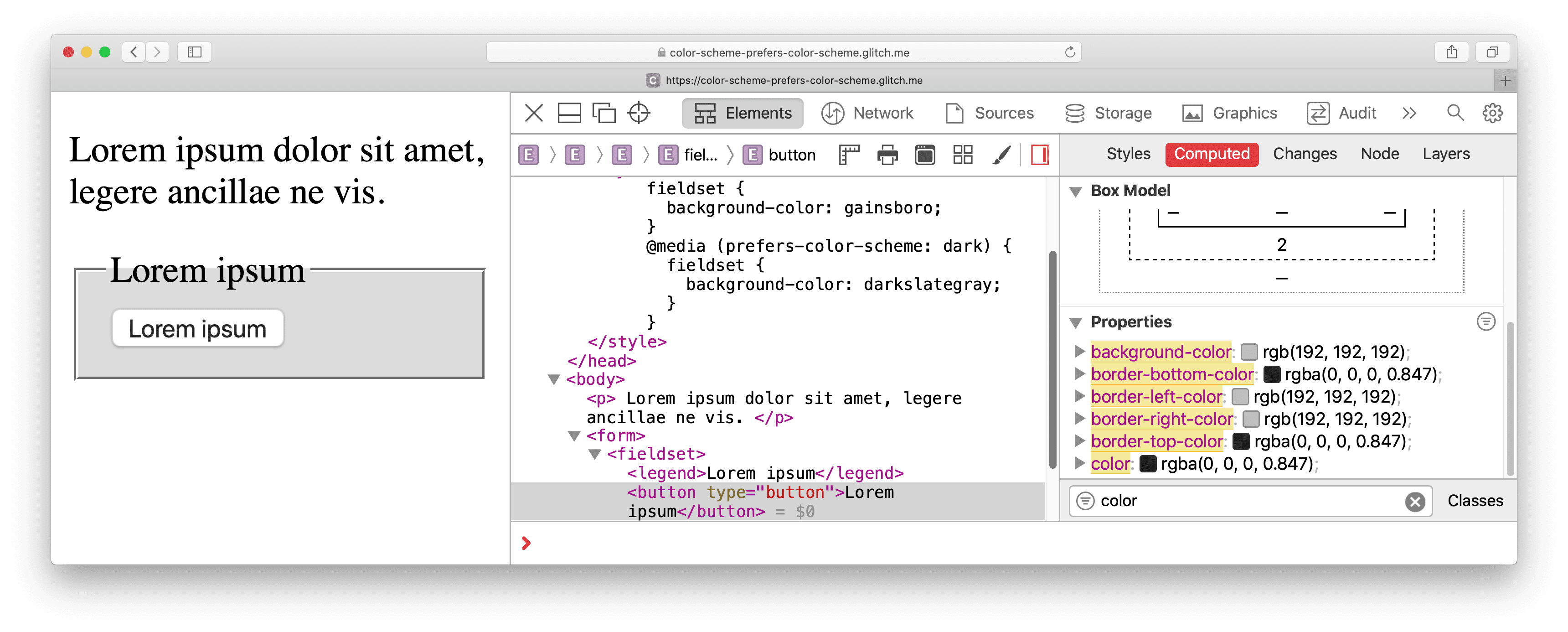Image resolution: width=1568 pixels, height=632 pixels.
Task: Click the audit panel icon
Action: point(1318,113)
